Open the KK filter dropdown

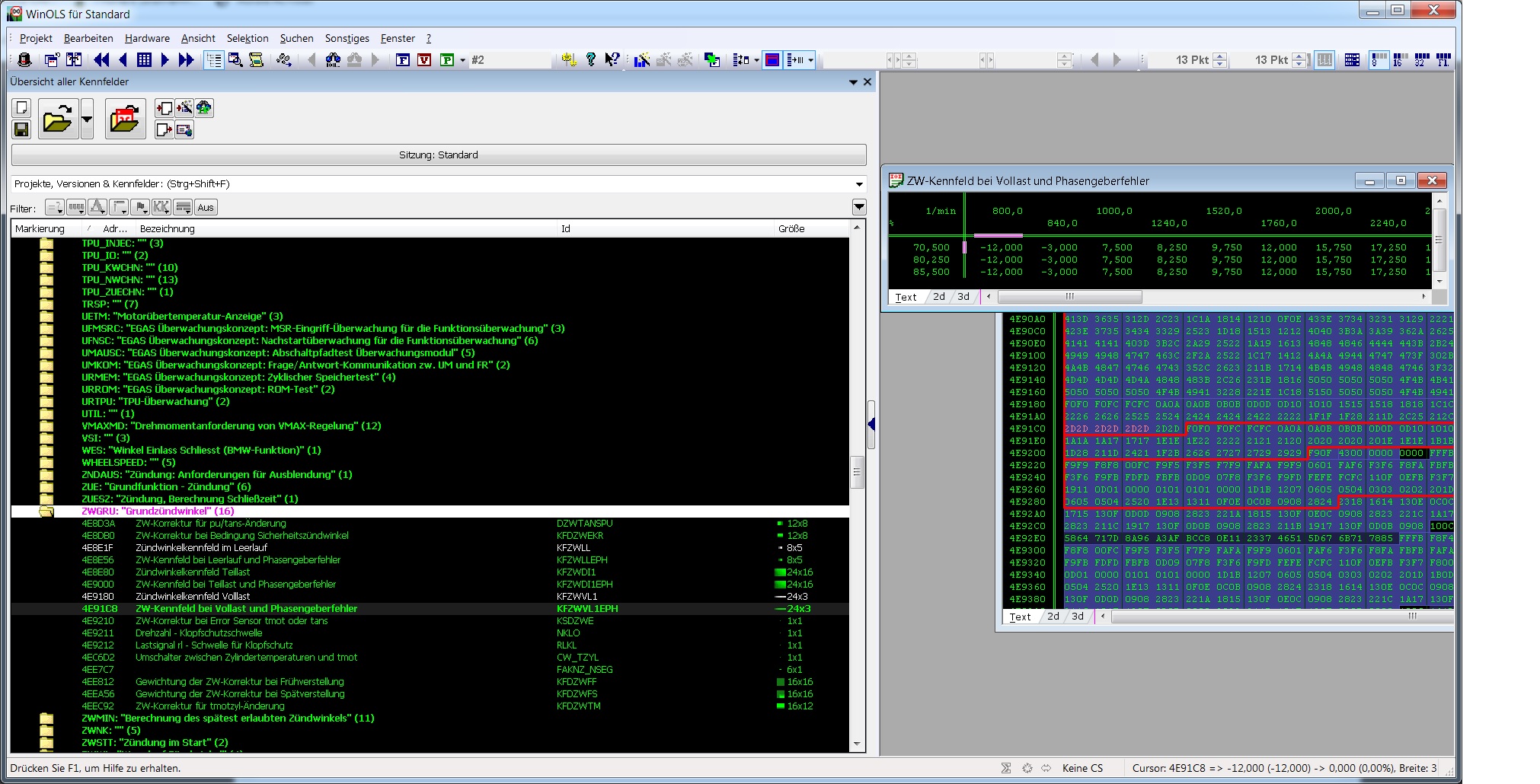[161, 207]
